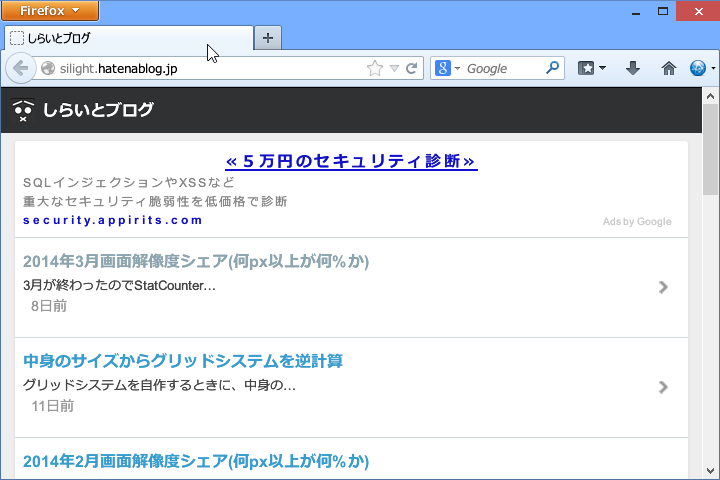The image size is (720, 480).
Task: Click the search magnifier icon
Action: [552, 68]
